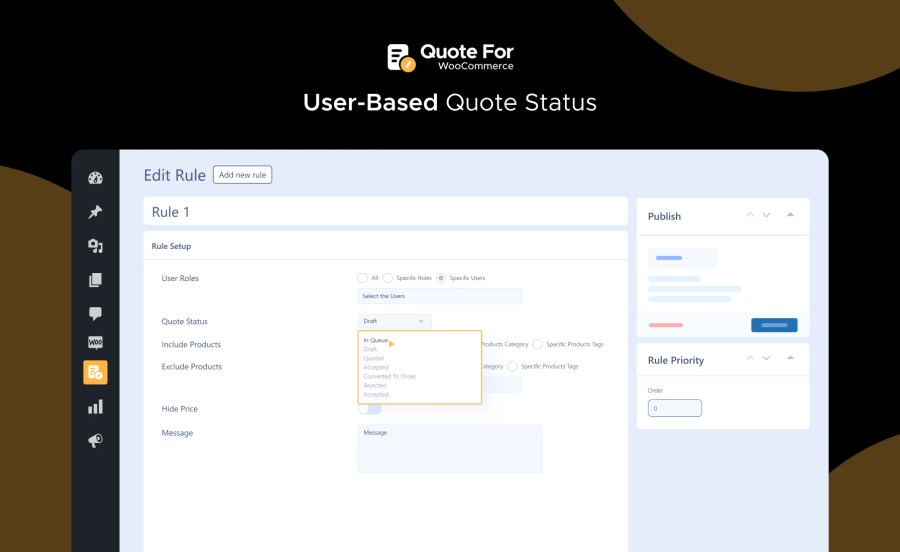Collapse the Publish panel with triangle arrow
The width and height of the screenshot is (900, 552).
click(x=790, y=215)
